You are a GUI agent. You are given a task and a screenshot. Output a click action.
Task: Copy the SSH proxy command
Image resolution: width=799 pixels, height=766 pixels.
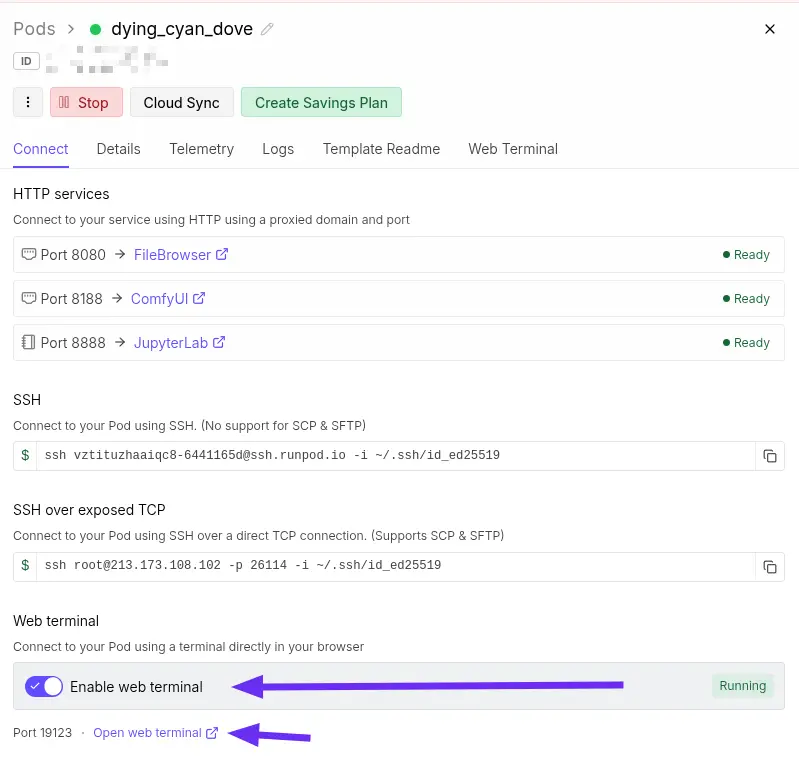point(769,456)
